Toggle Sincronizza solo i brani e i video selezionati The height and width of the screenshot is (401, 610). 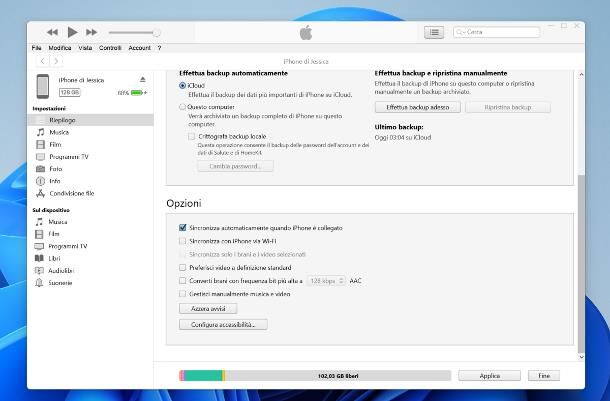point(182,254)
